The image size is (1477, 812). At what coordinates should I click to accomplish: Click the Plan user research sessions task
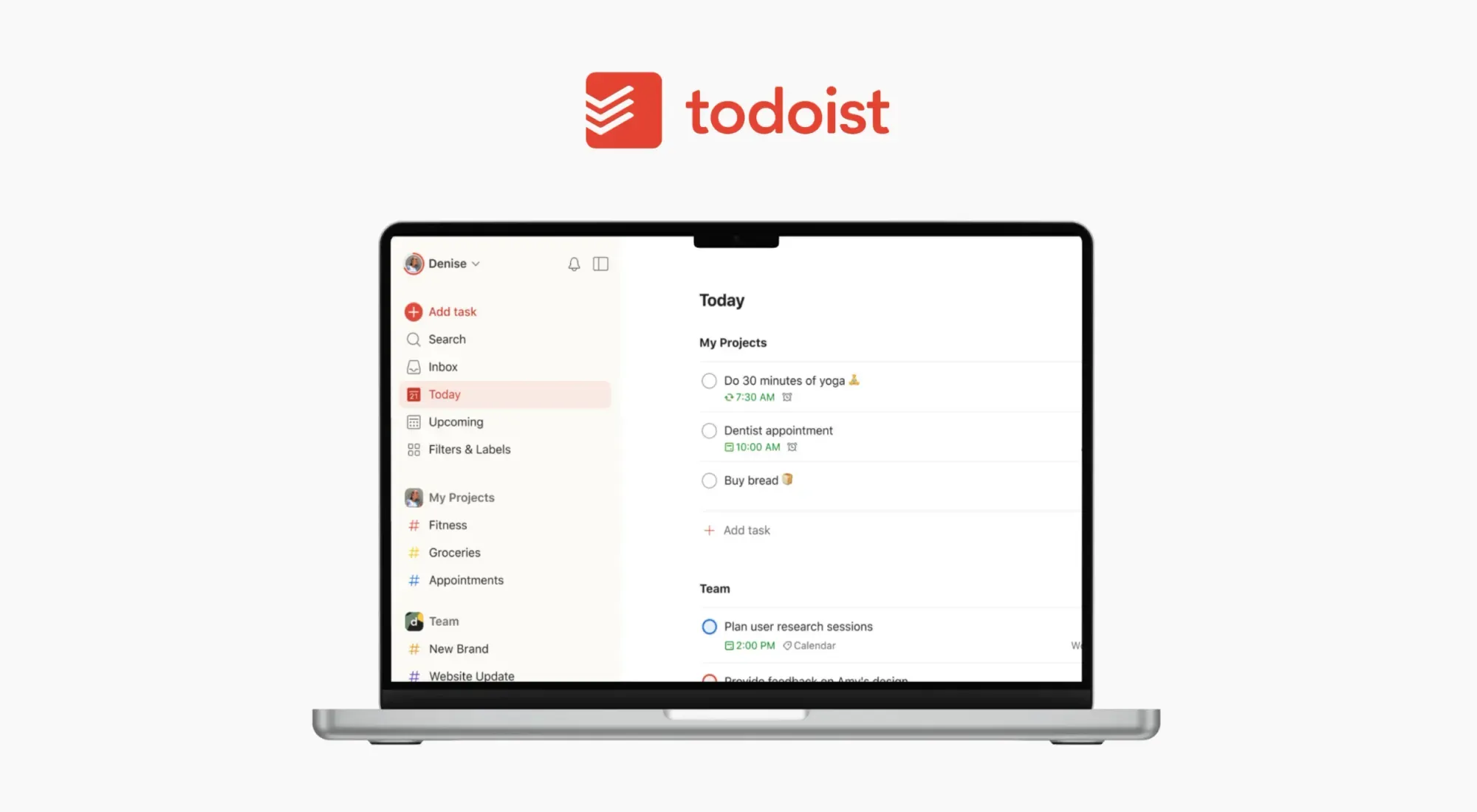pos(798,626)
